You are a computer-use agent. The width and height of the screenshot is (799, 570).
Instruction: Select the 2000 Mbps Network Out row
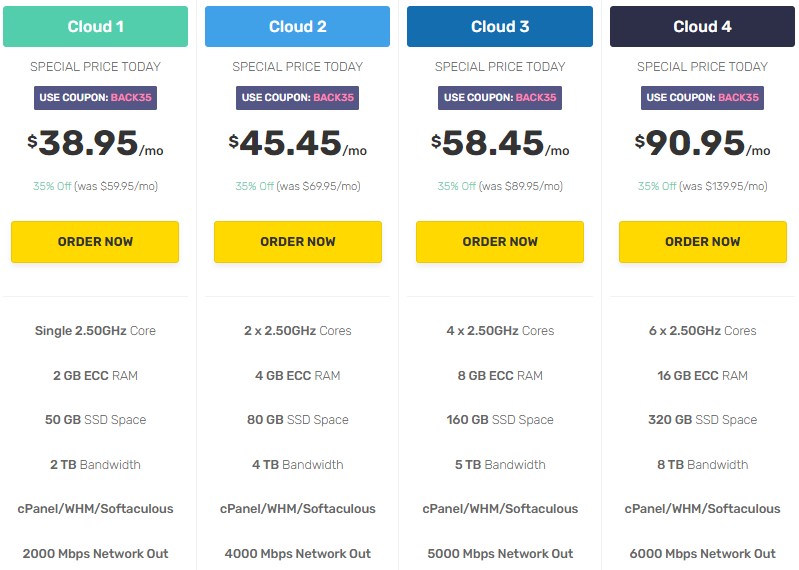click(95, 553)
